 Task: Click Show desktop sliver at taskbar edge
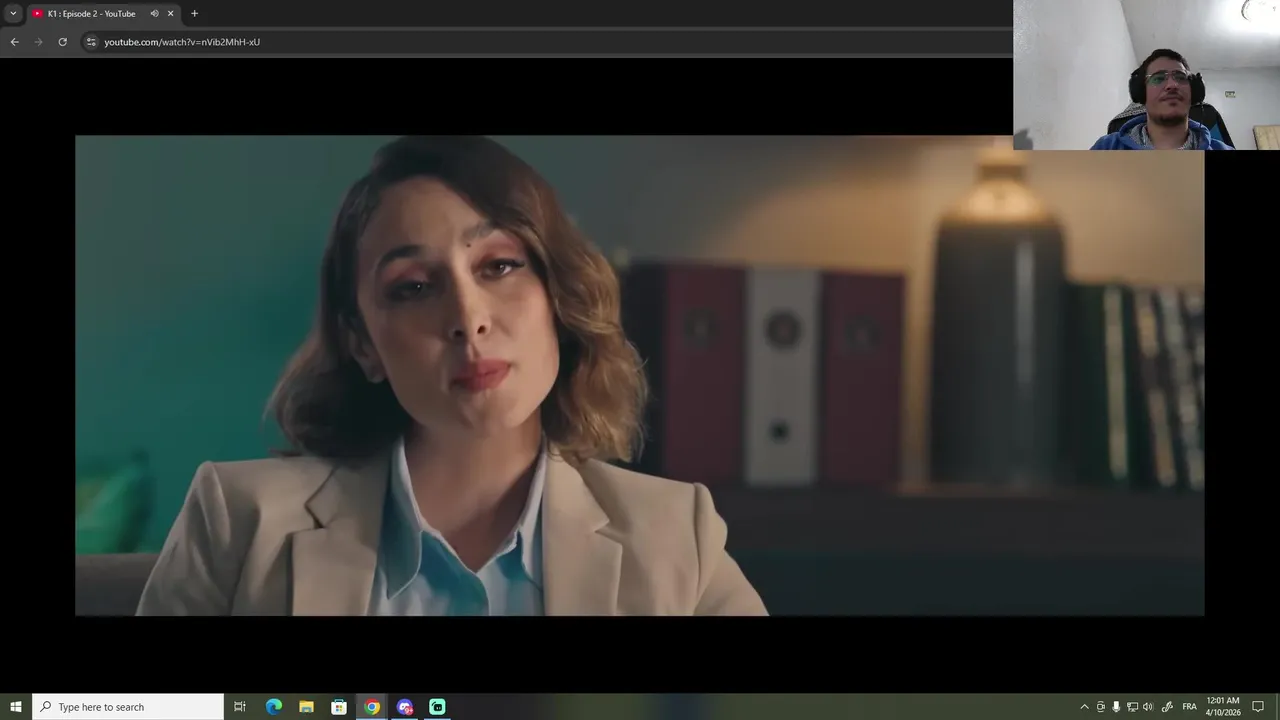tap(1278, 707)
